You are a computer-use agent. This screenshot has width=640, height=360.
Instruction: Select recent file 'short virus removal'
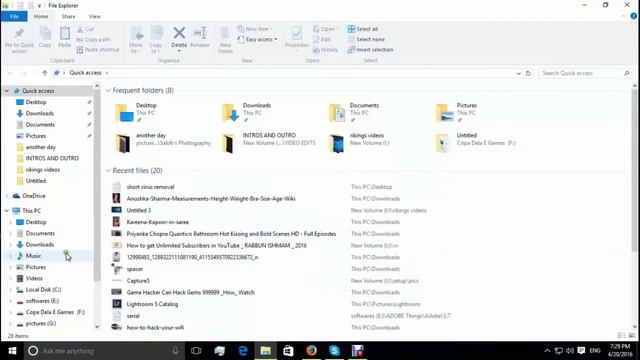[x=150, y=187]
